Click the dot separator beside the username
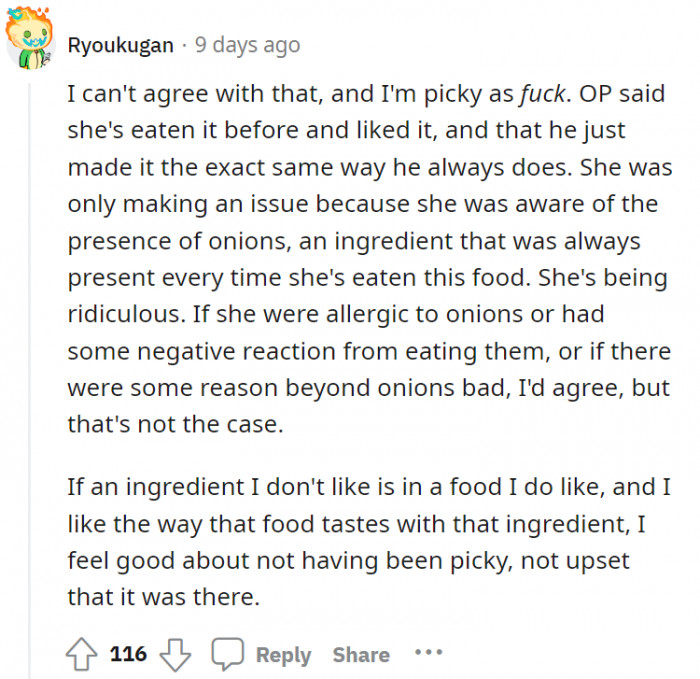The height and width of the screenshot is (679, 700). click(183, 46)
